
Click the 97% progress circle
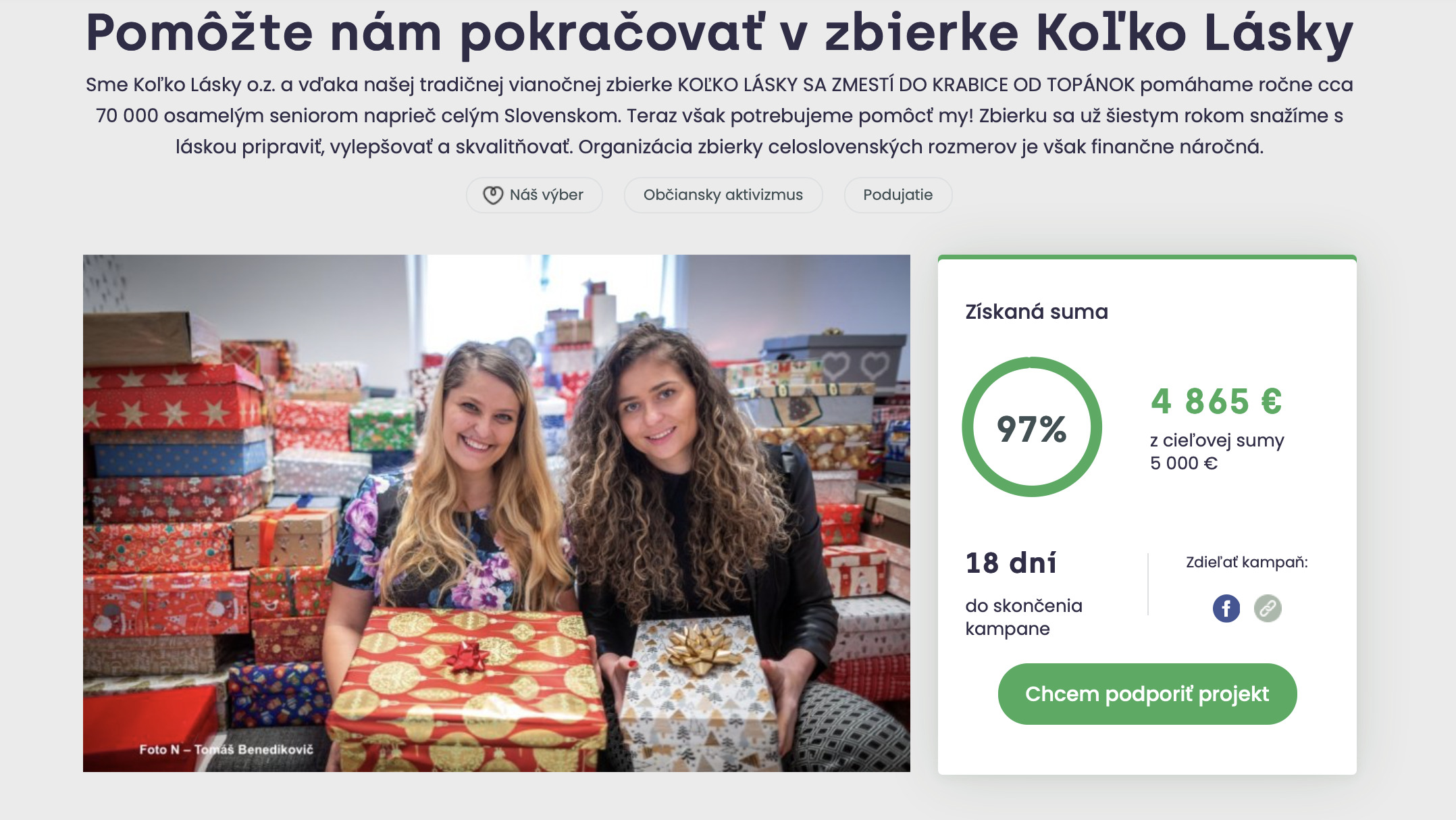tap(1032, 428)
